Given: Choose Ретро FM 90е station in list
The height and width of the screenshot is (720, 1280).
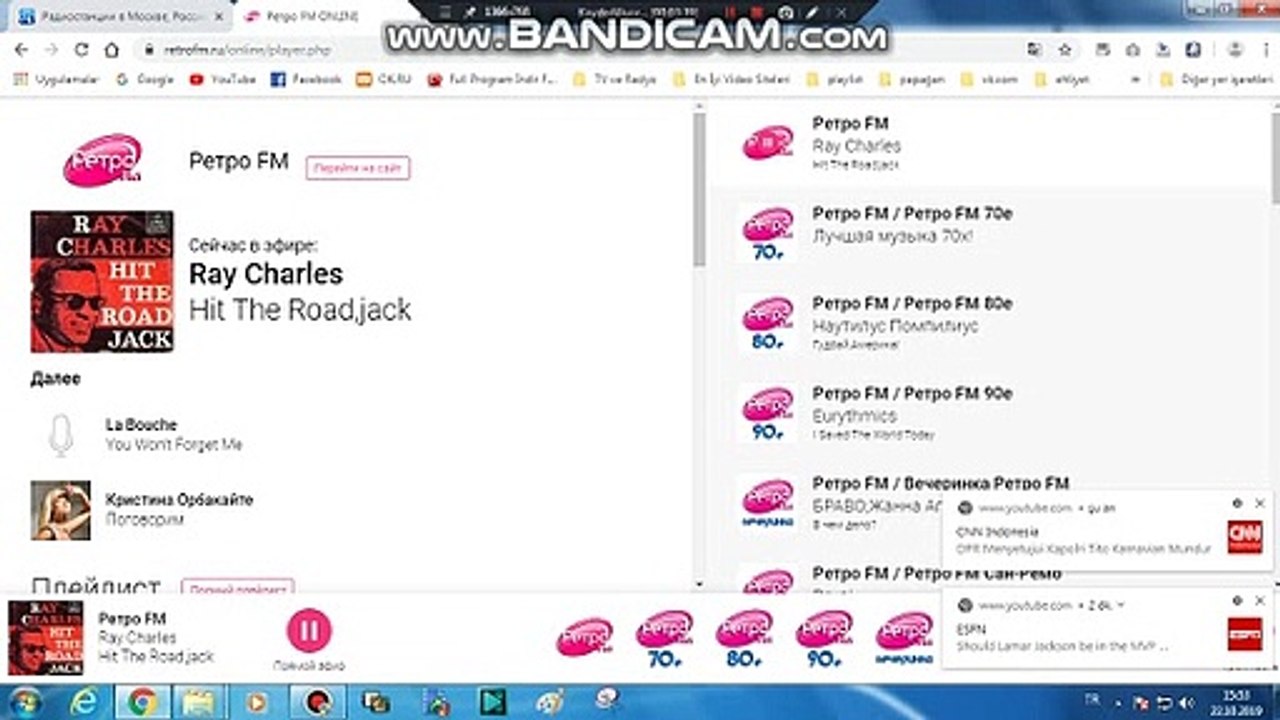Looking at the screenshot, I should [990, 413].
